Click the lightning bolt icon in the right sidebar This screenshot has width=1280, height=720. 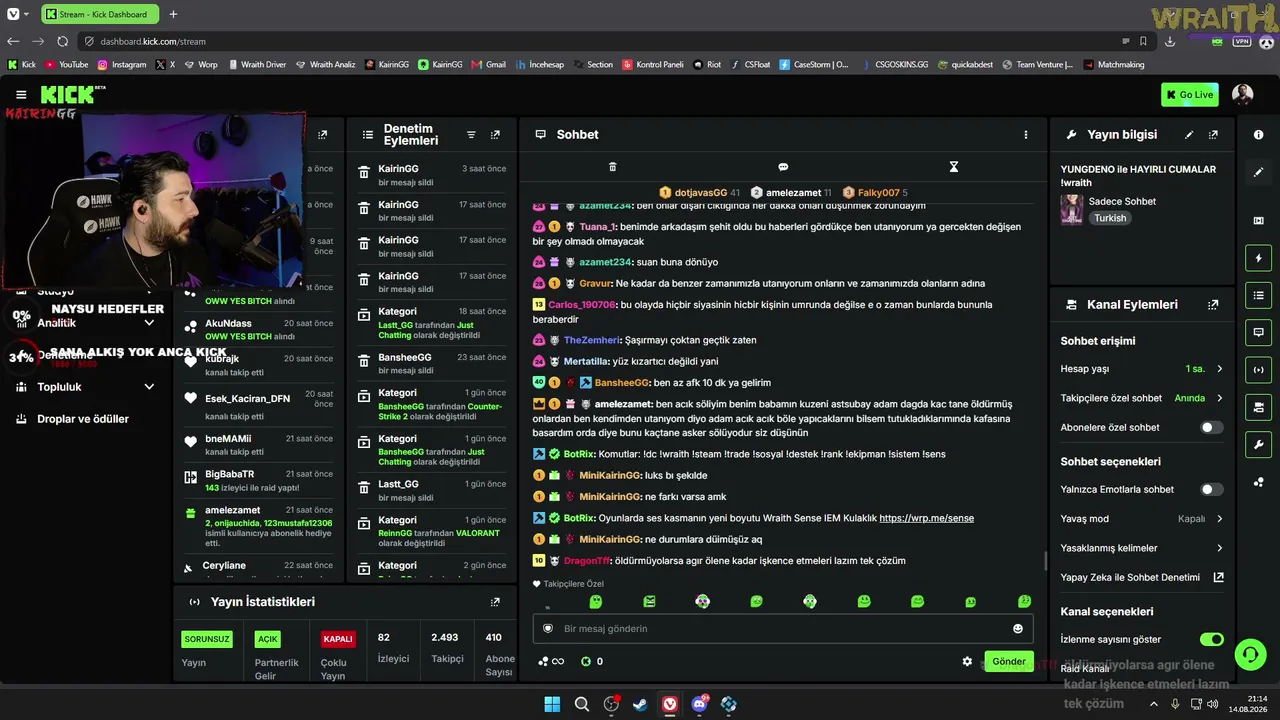coord(1258,258)
